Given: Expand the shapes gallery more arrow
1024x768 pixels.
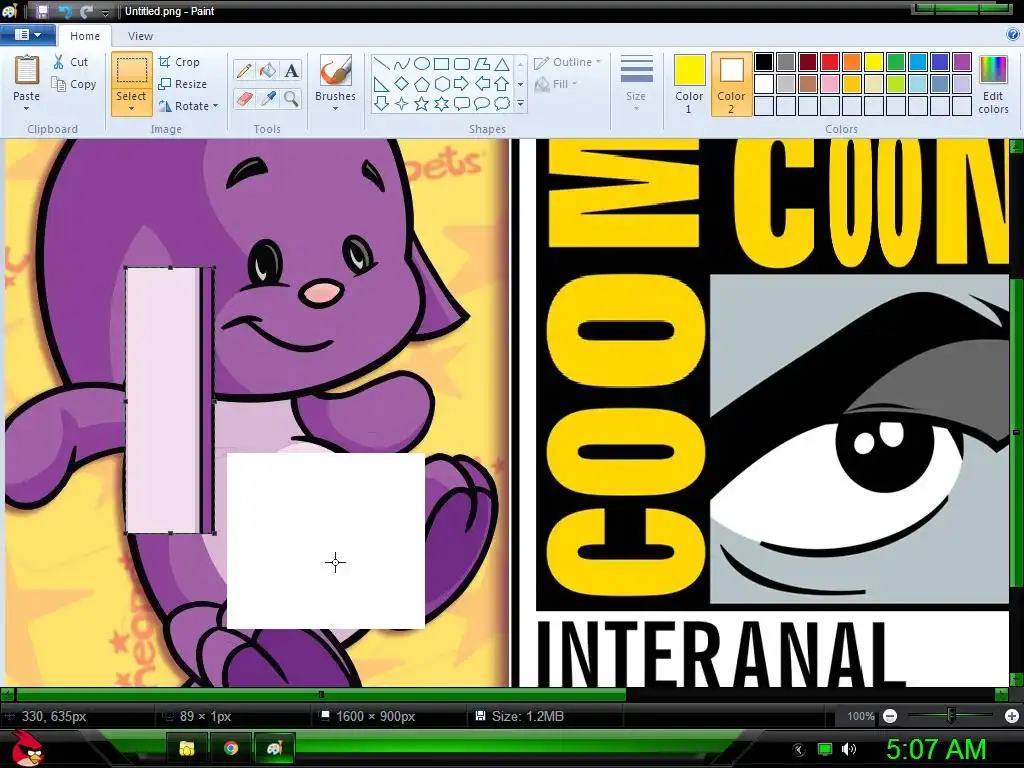Looking at the screenshot, I should tap(520, 103).
